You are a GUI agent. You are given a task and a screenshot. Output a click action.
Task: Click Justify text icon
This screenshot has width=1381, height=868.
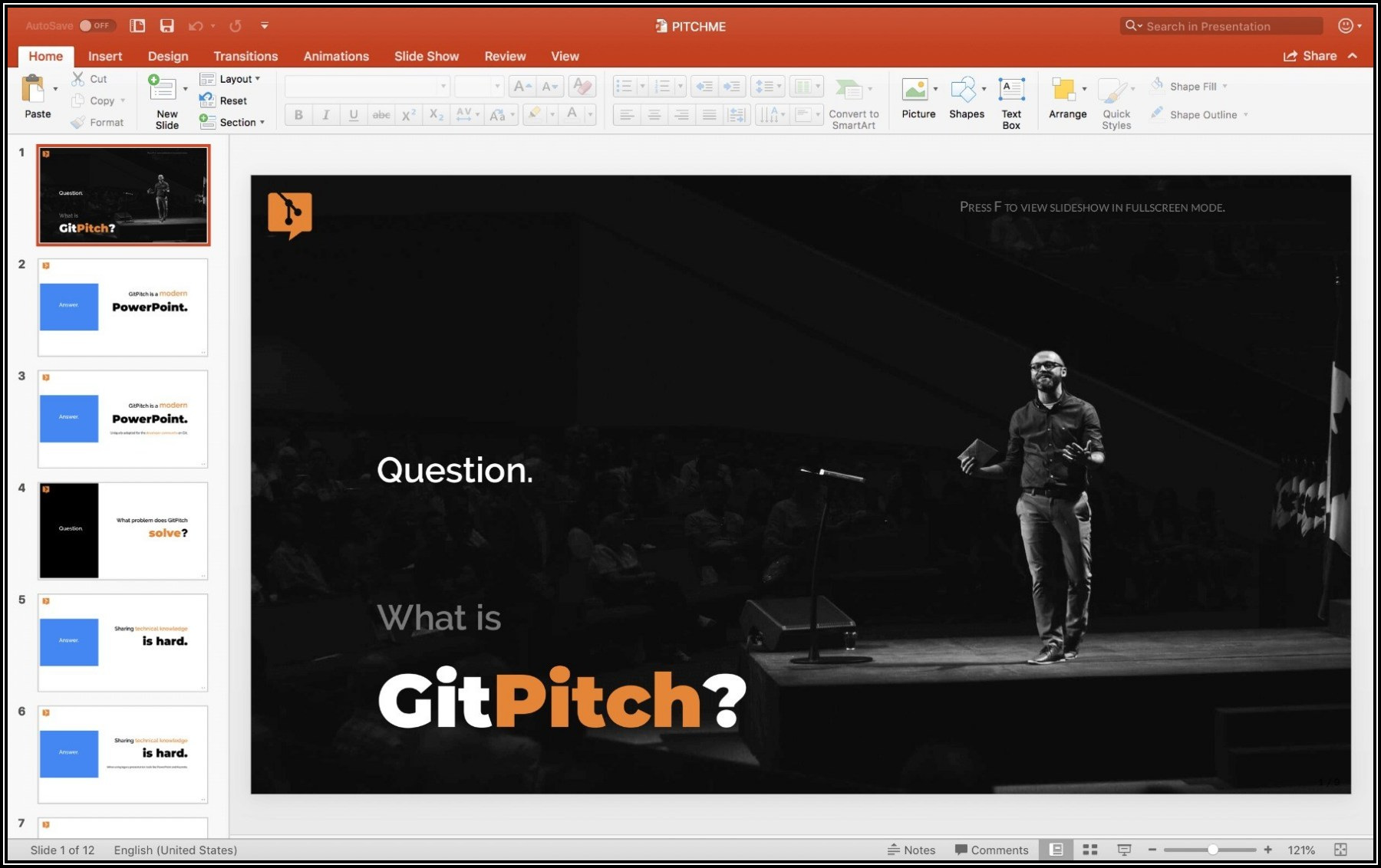click(x=710, y=115)
